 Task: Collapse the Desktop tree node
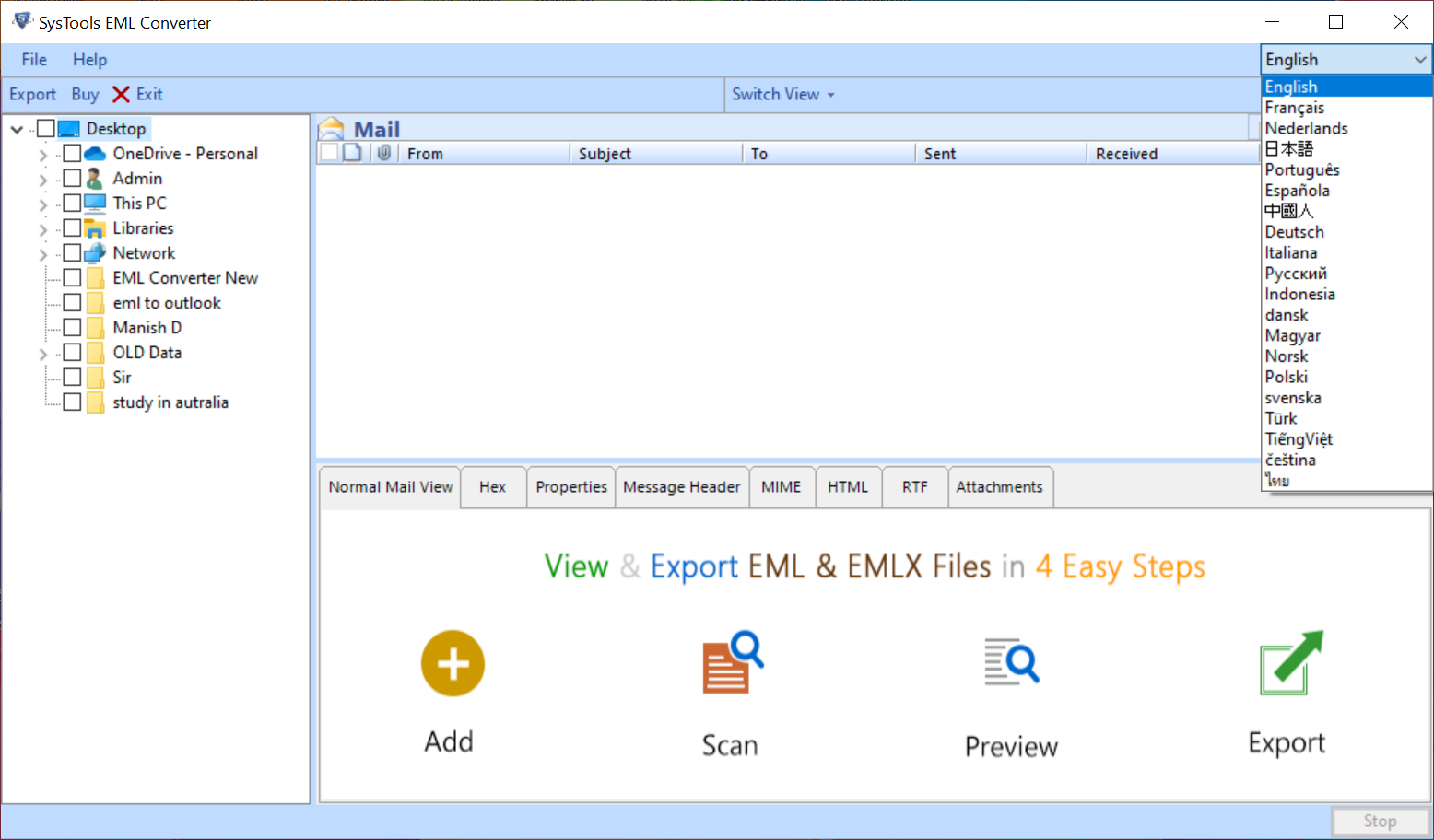click(x=17, y=130)
